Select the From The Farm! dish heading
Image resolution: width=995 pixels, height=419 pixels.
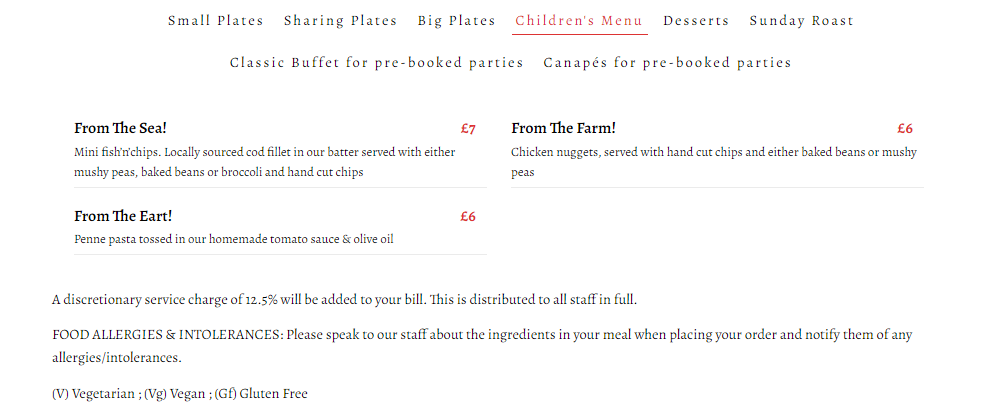tap(563, 128)
